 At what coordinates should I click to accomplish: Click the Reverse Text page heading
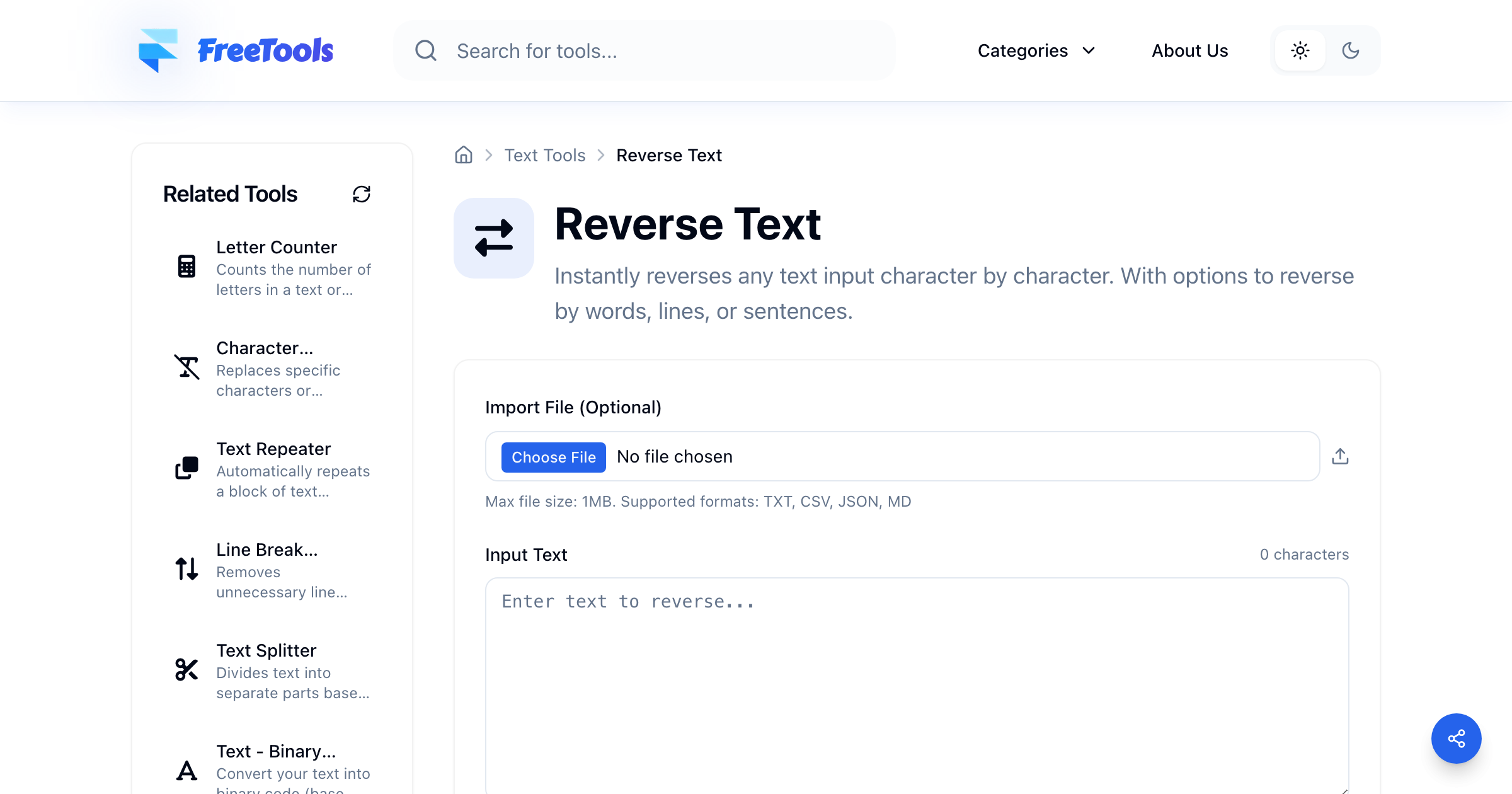(x=687, y=224)
